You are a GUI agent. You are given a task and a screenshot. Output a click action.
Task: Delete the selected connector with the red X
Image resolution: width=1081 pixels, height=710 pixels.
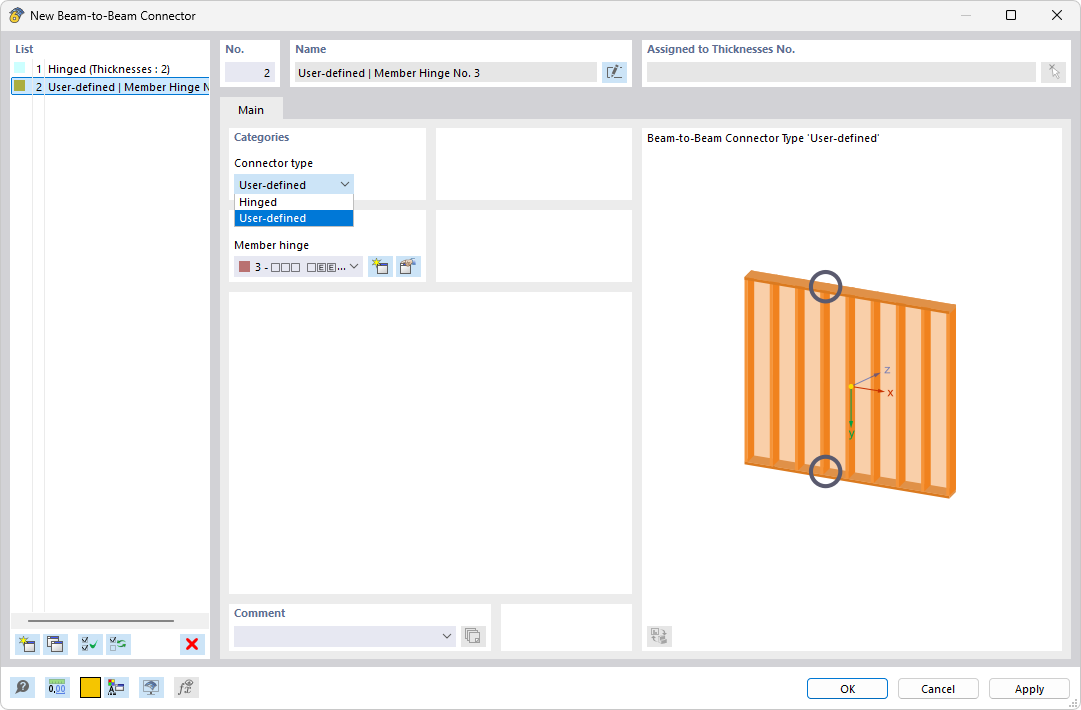(191, 644)
